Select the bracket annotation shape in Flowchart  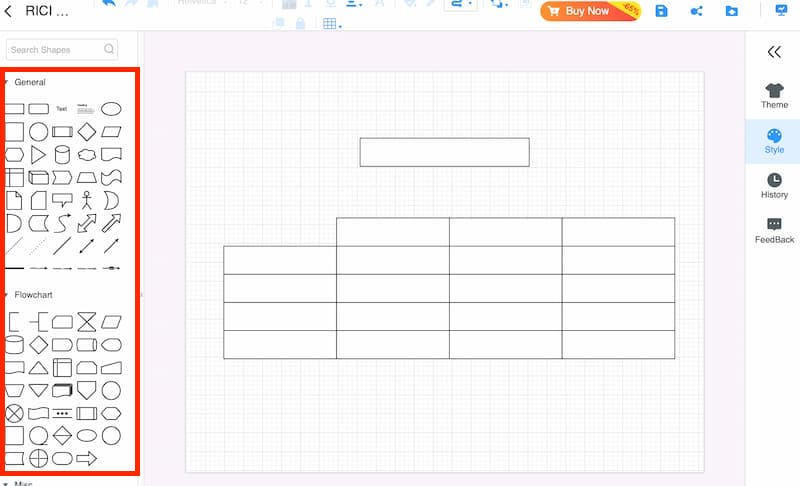coord(14,322)
